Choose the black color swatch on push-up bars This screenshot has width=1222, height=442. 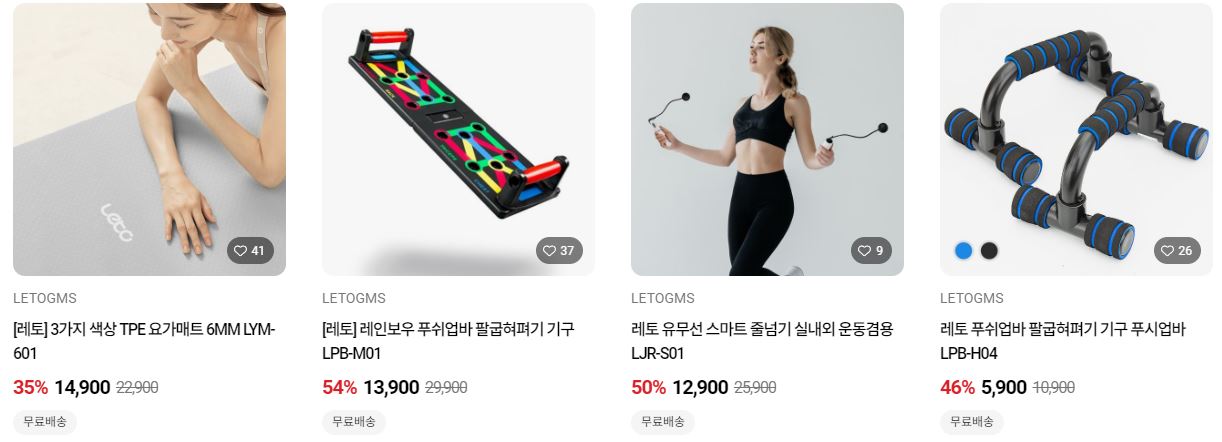(x=989, y=251)
